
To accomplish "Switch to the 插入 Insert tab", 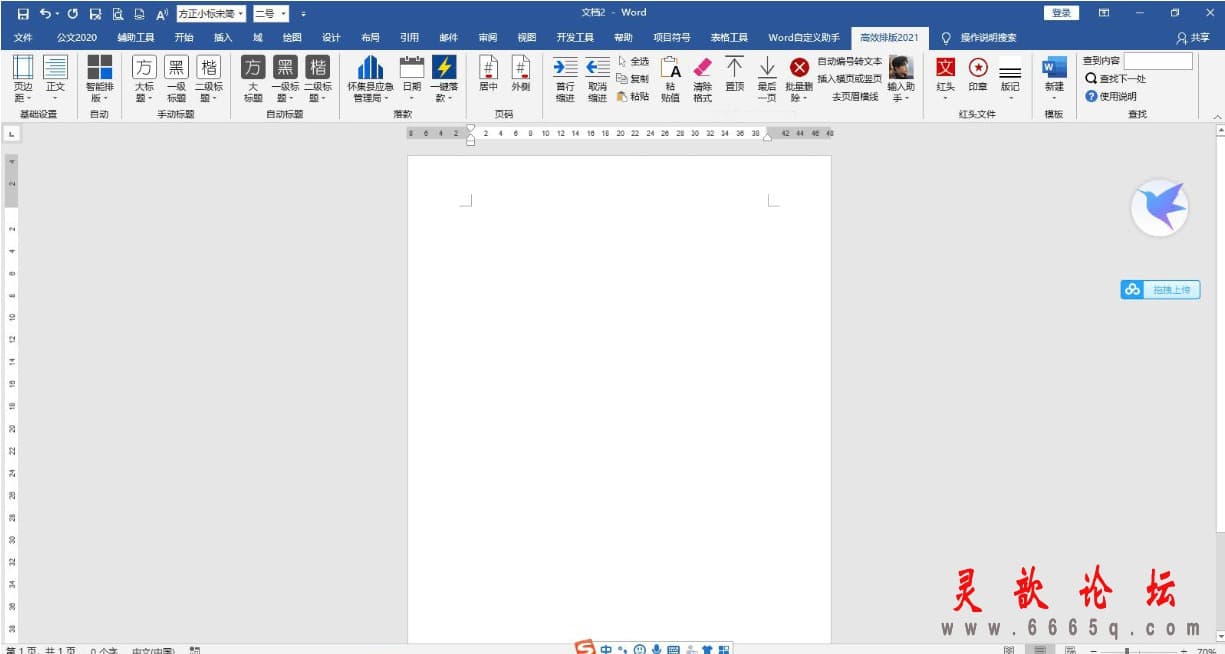I will pyautogui.click(x=223, y=38).
